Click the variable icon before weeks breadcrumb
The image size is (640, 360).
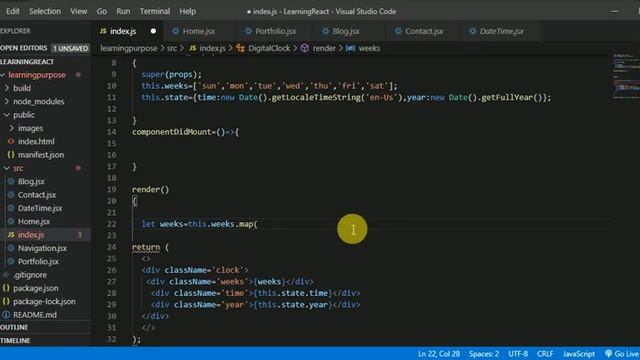pos(350,48)
